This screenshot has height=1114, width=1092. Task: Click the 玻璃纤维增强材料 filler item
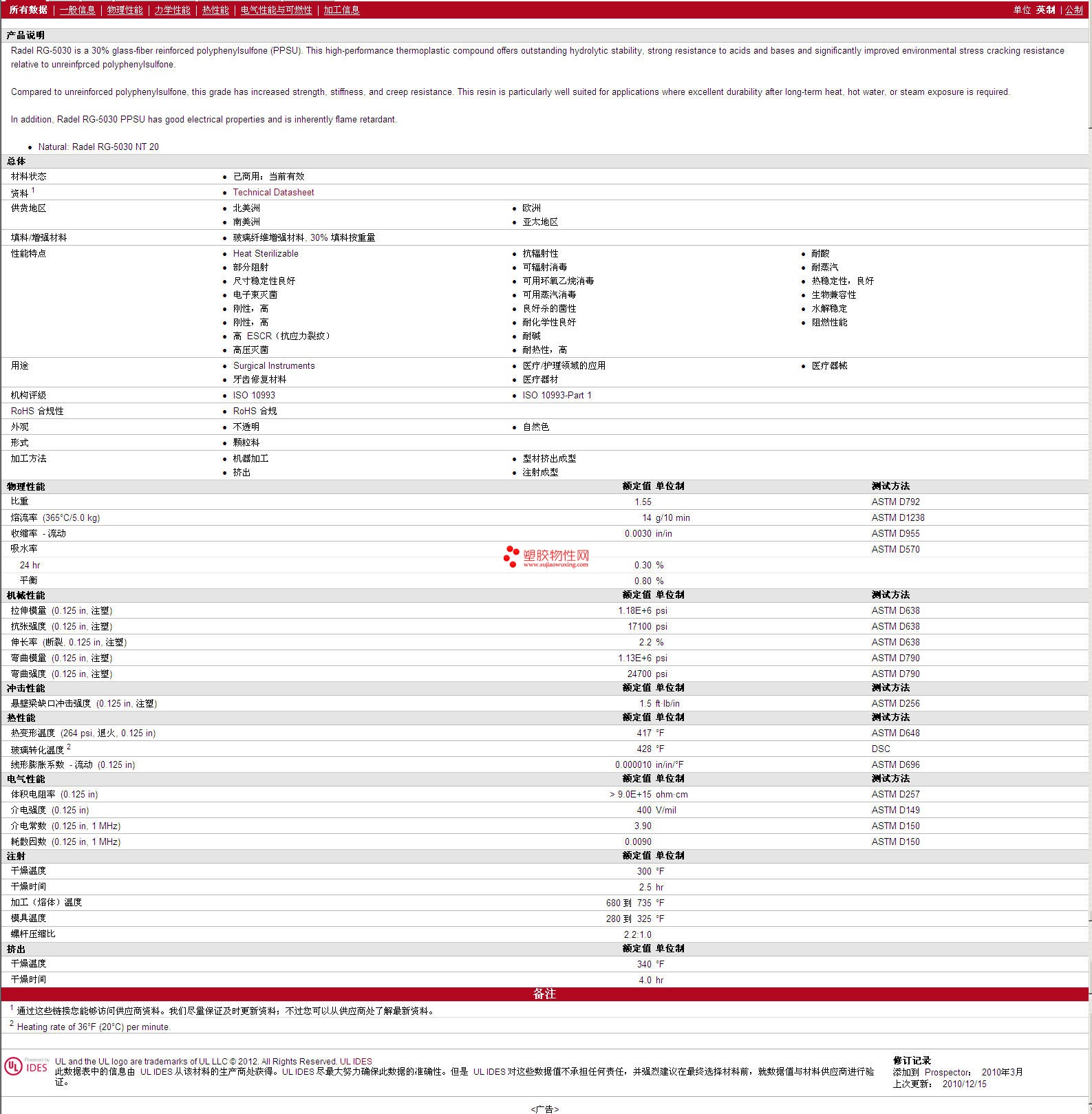point(303,237)
